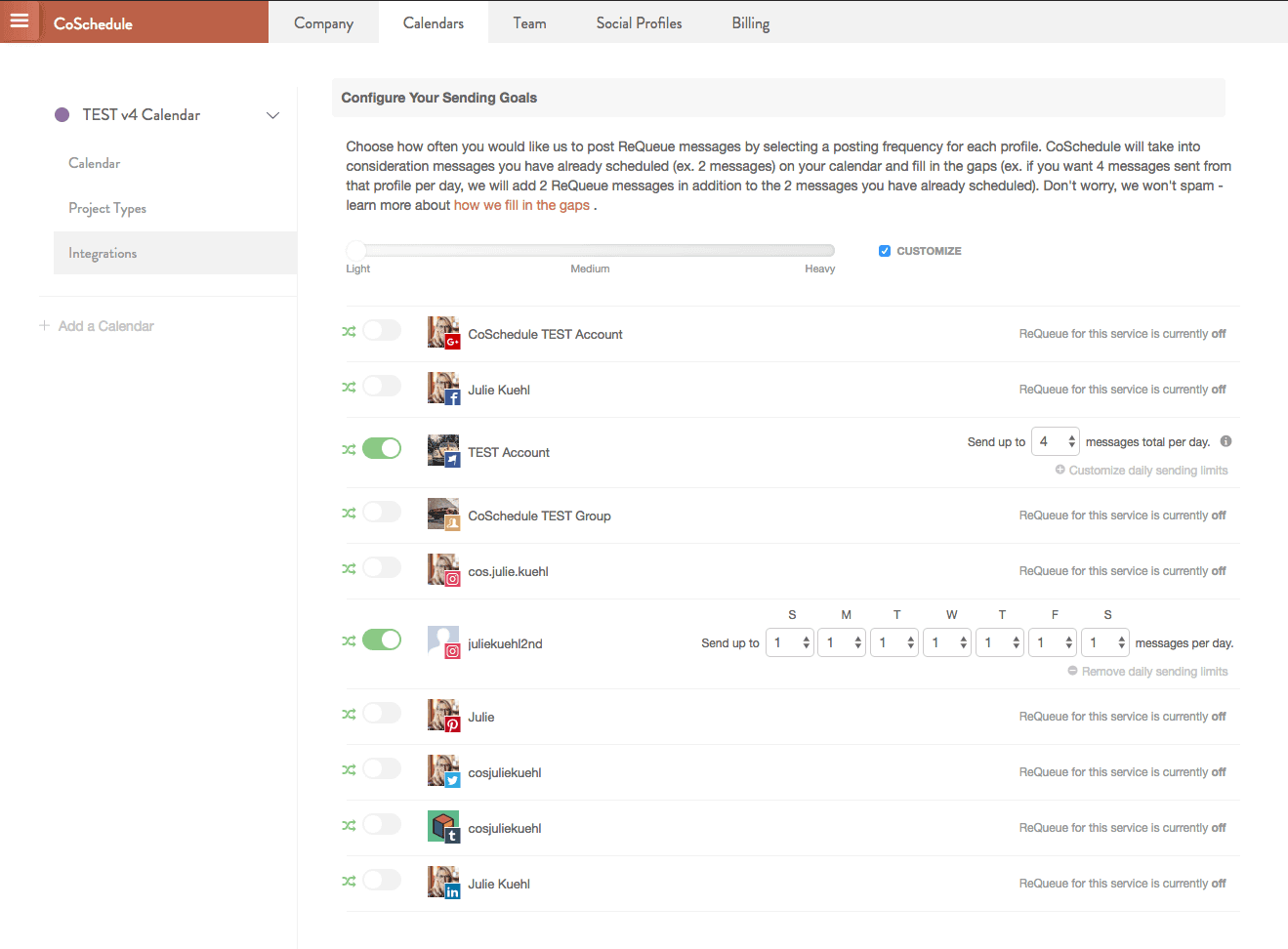Click the Heavy label under the slider

pyautogui.click(x=820, y=268)
